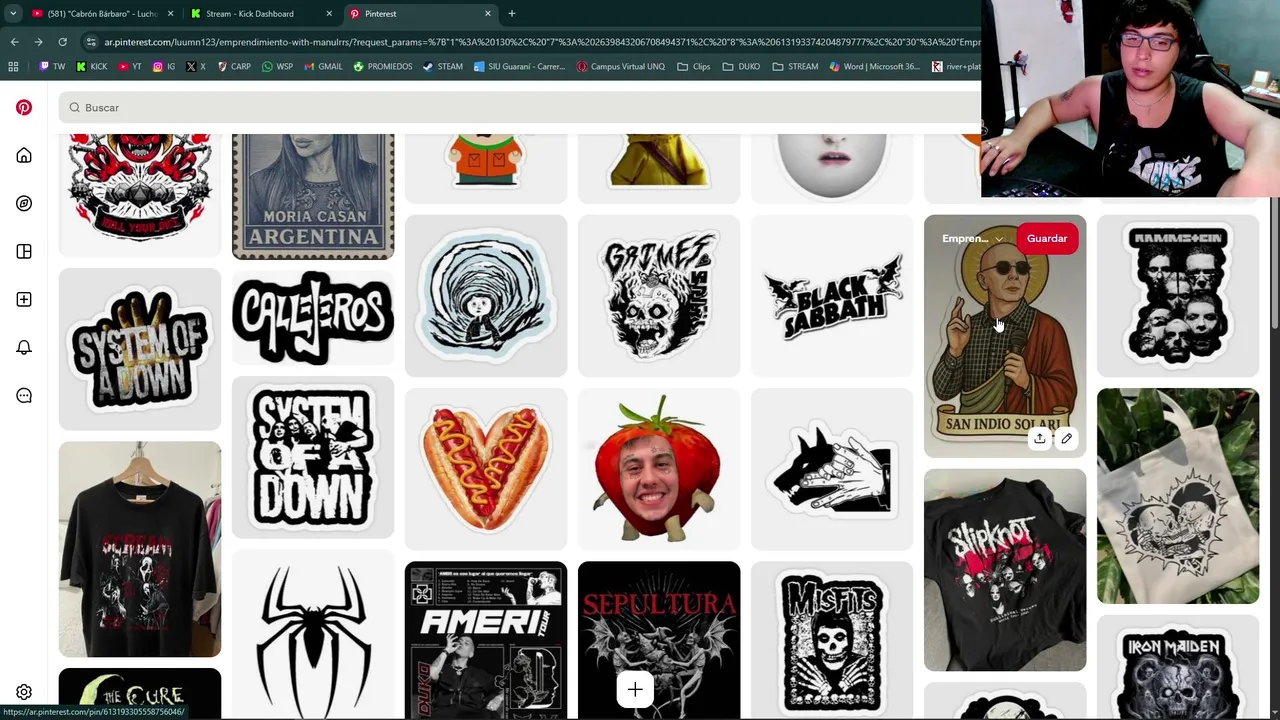Open the black-and-white System of a Down pin
Image resolution: width=1280 pixels, height=720 pixels.
(x=313, y=457)
